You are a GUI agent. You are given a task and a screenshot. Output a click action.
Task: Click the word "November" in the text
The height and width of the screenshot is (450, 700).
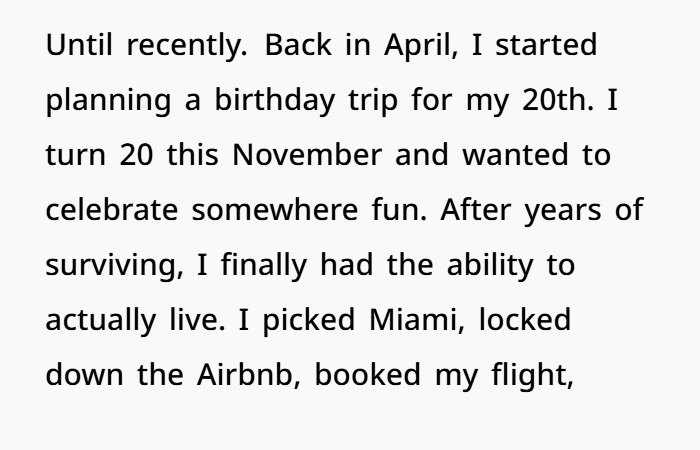307,155
